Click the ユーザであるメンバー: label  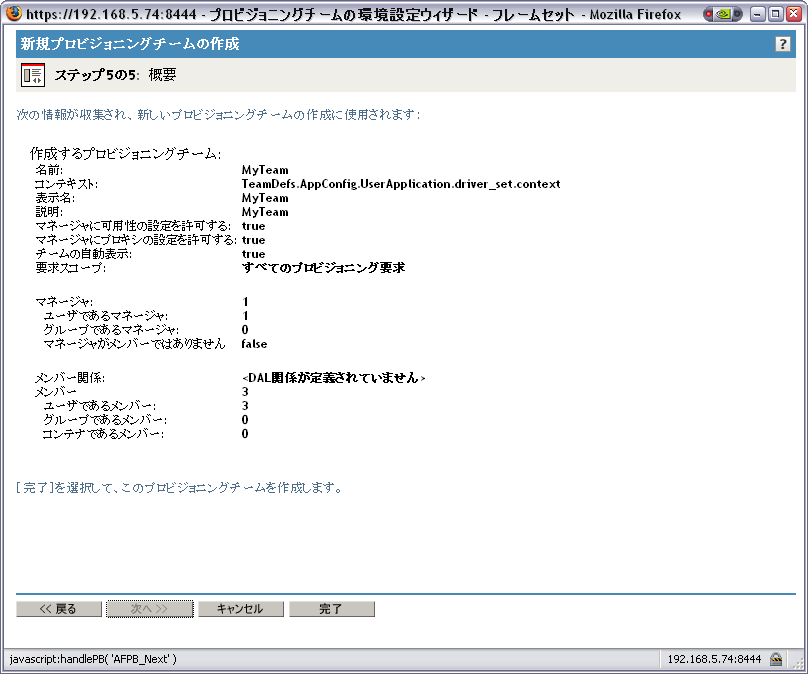[x=99, y=406]
